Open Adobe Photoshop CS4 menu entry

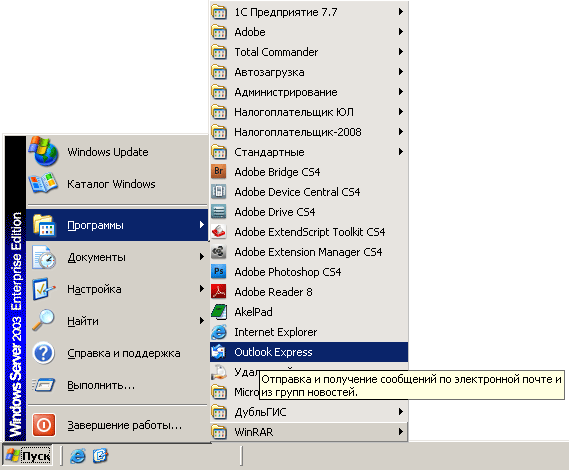pos(309,271)
